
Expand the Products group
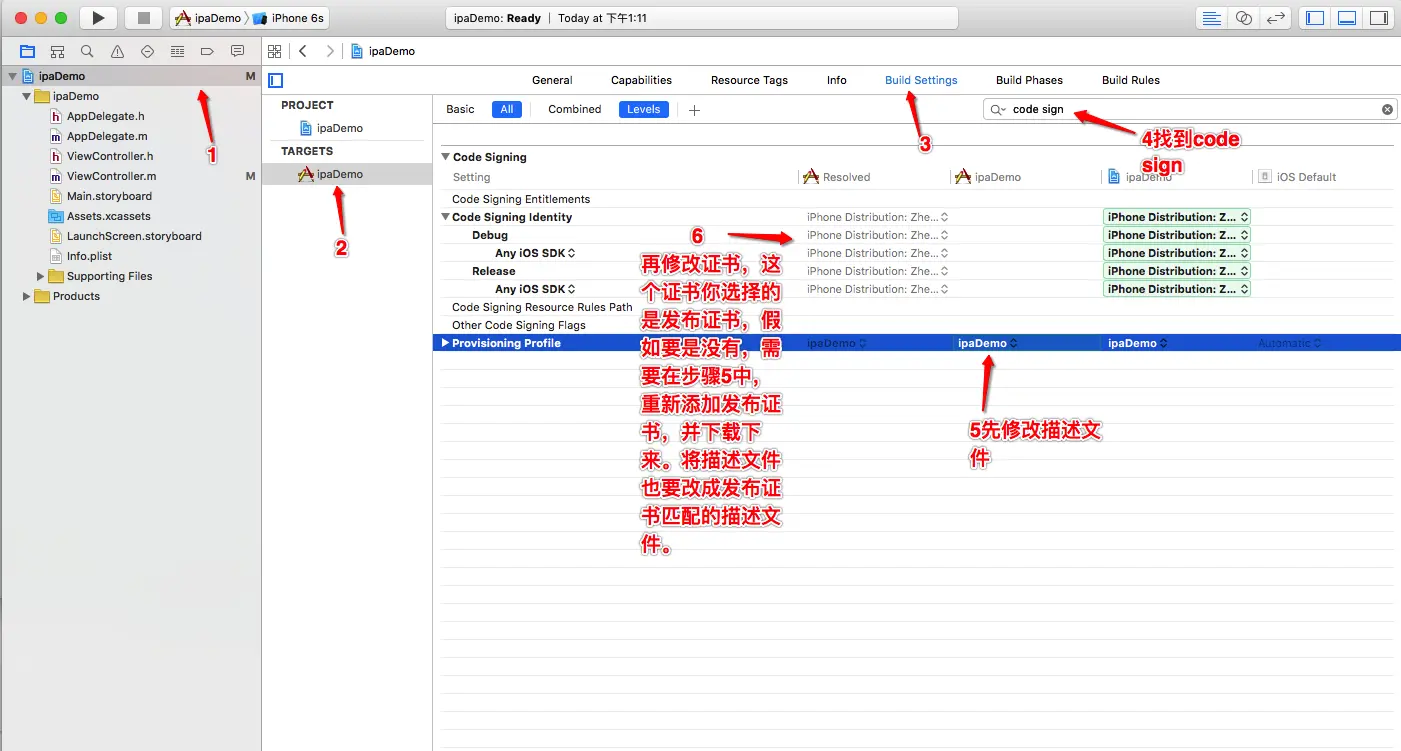coord(27,296)
